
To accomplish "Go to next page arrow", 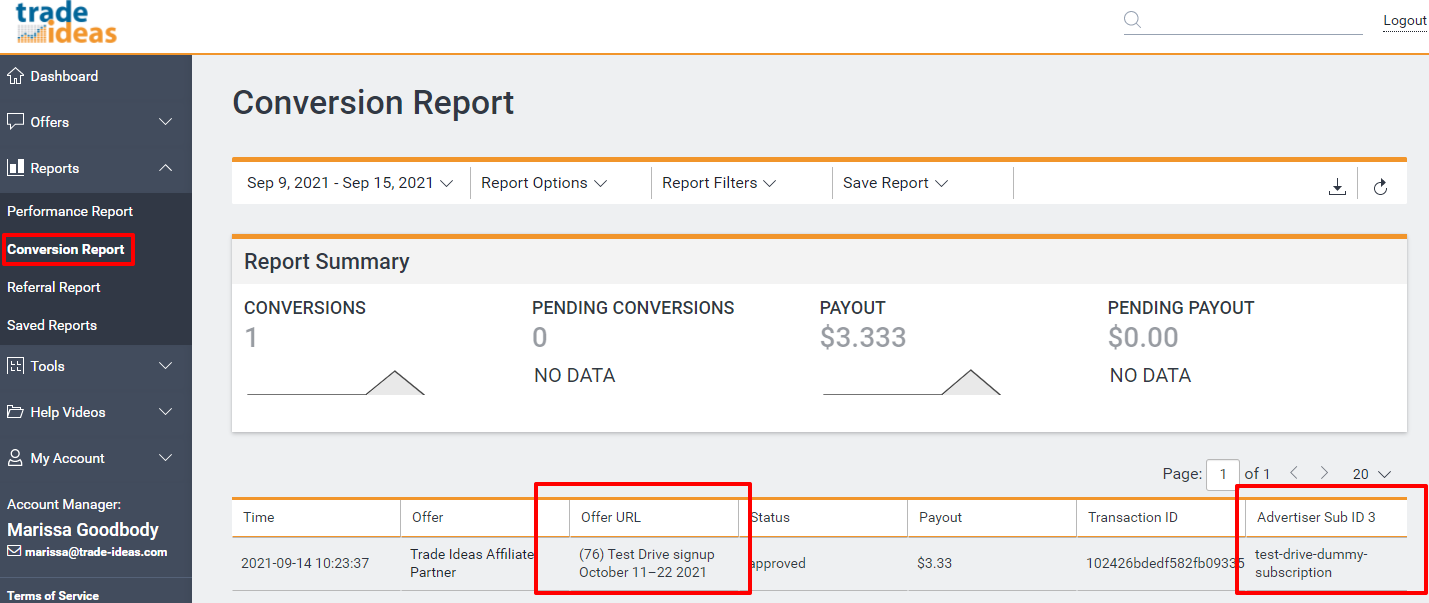I will (x=1324, y=473).
